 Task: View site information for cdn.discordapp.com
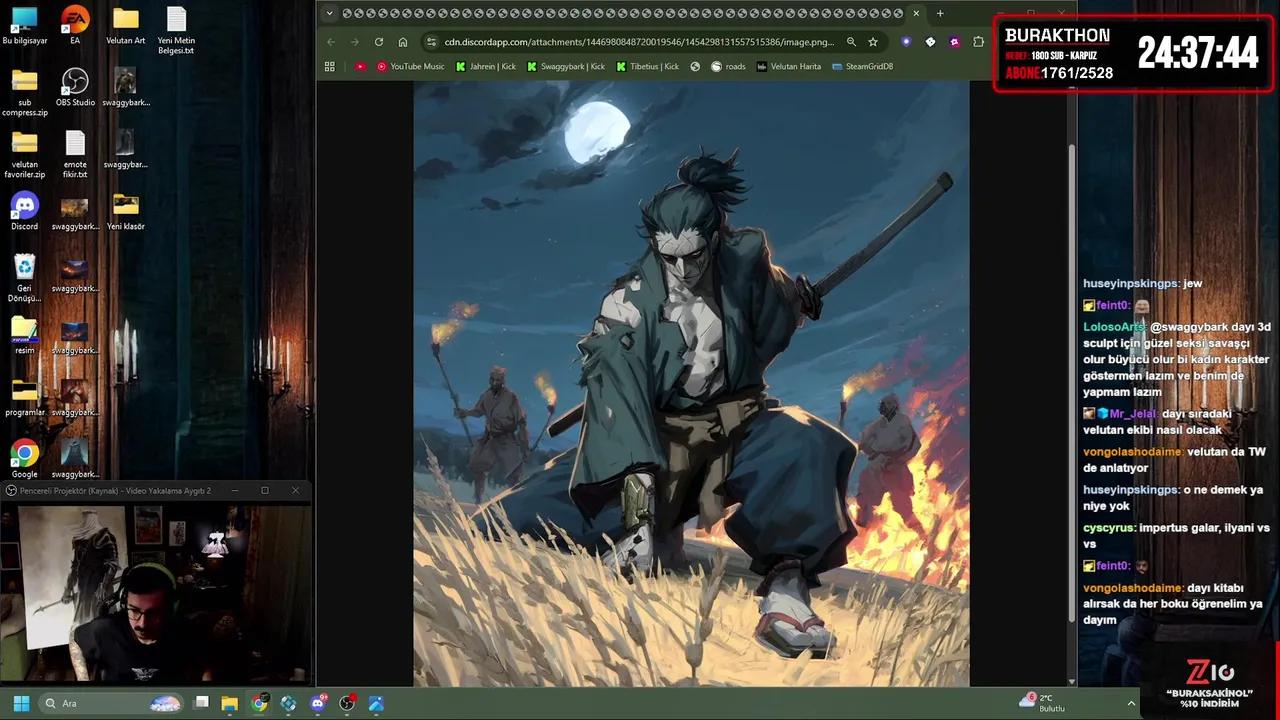click(x=432, y=42)
